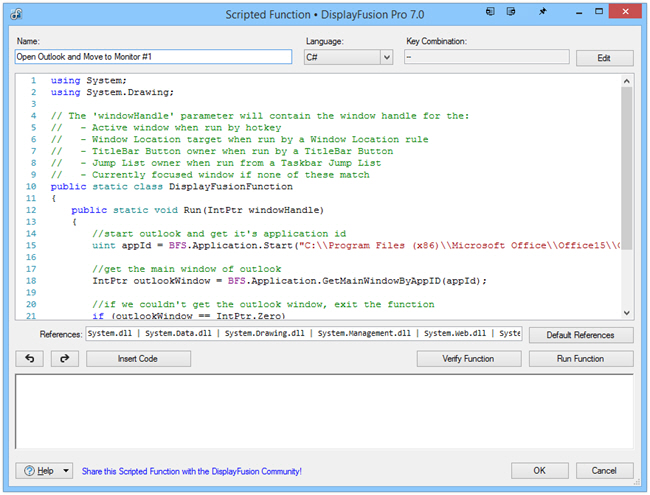Minimize the Scripted Function window
This screenshot has height=495, width=650.
click(x=579, y=12)
